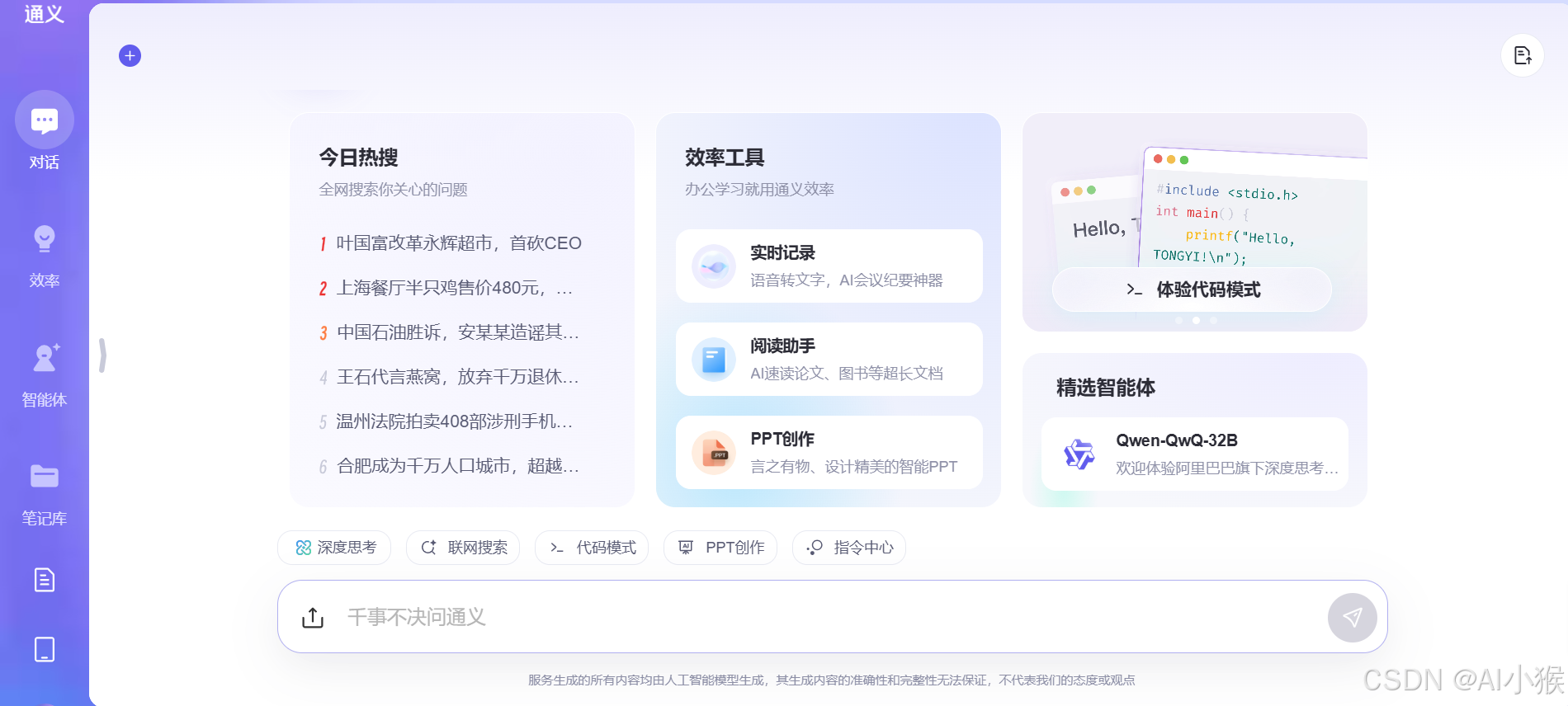Open the PPT创作 tool card
Screen dimensions: 1568x706
pos(829,453)
